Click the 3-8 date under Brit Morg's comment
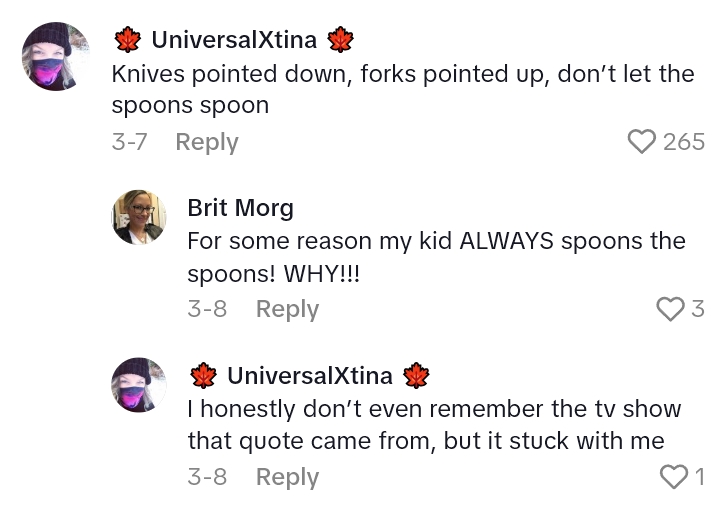Screen dimensions: 712x523 [x=207, y=309]
